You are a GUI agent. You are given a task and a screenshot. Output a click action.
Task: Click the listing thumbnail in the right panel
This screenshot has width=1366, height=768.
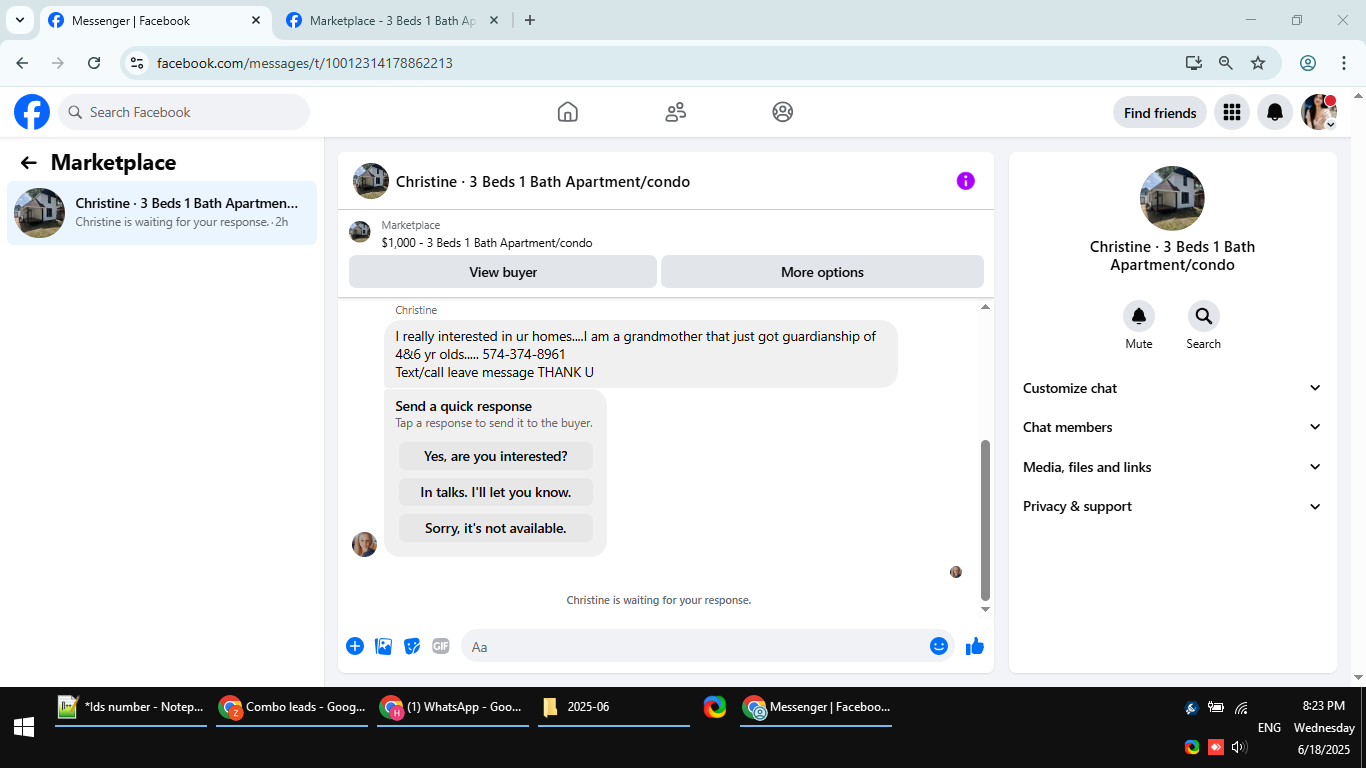(1172, 198)
